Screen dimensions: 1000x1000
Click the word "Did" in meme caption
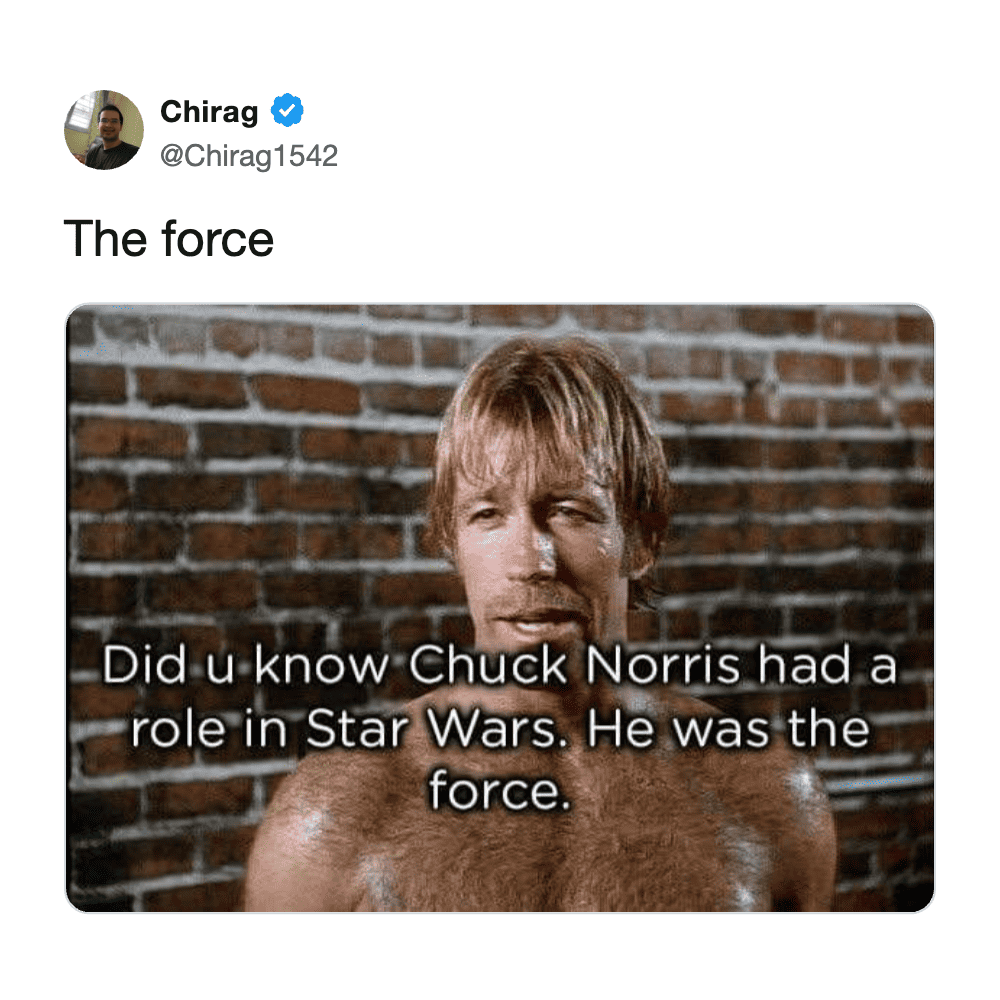(x=145, y=665)
